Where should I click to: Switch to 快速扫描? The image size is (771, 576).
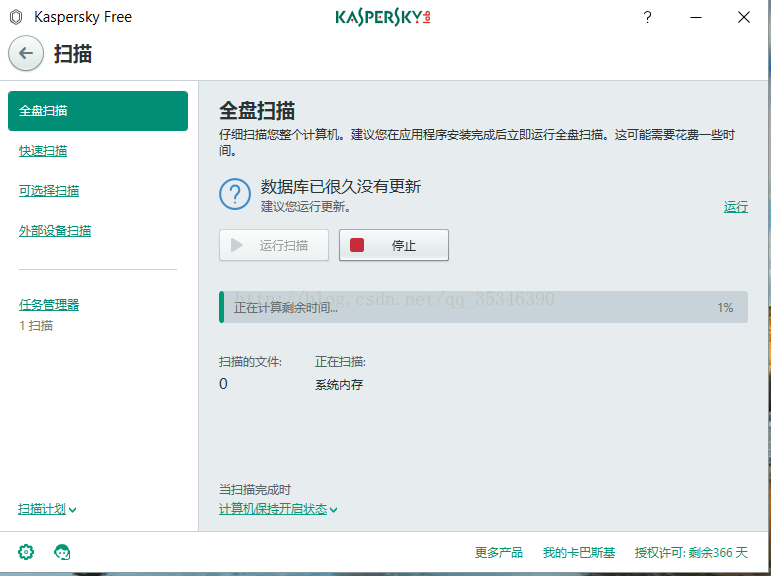(43, 151)
